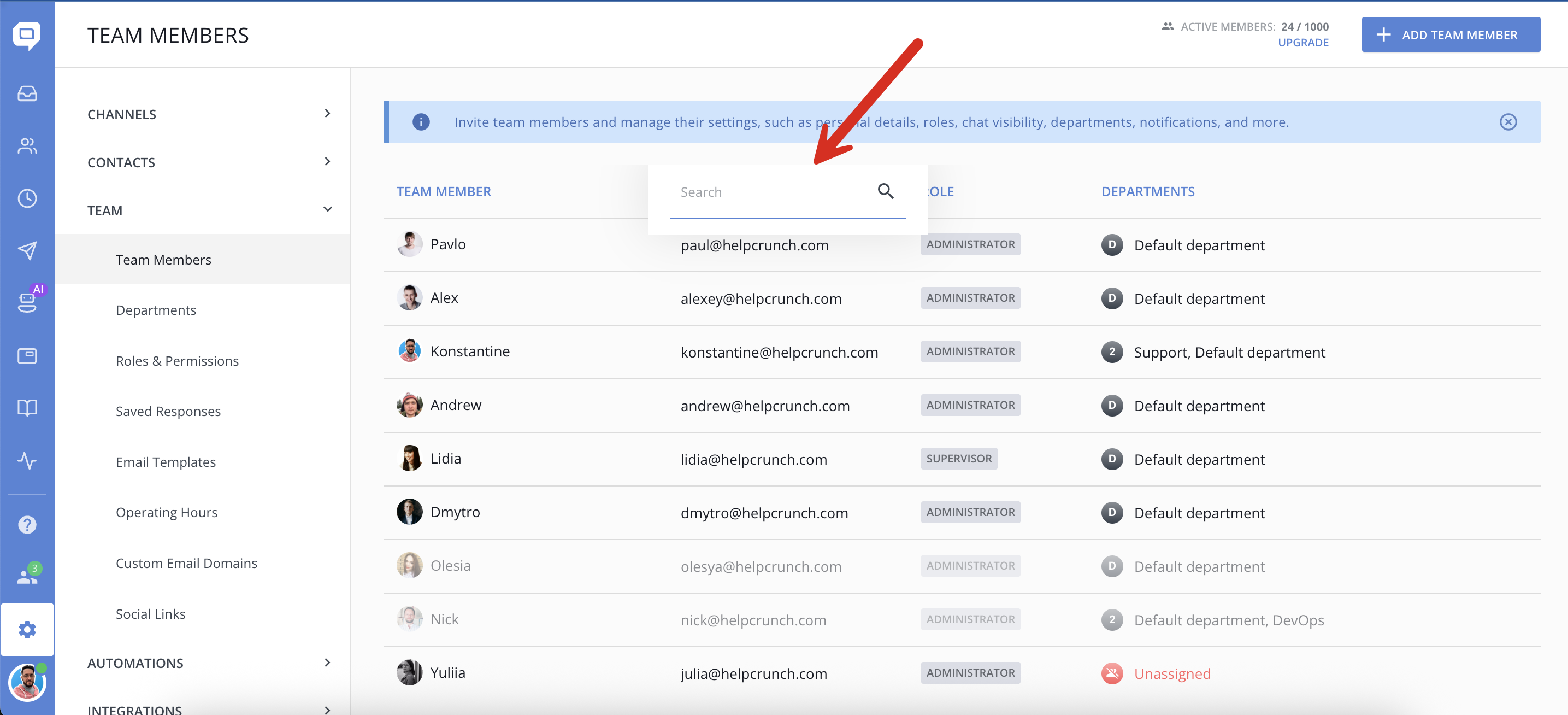The image size is (1568, 715).
Task: Open the Departments menu item
Action: [x=156, y=310]
